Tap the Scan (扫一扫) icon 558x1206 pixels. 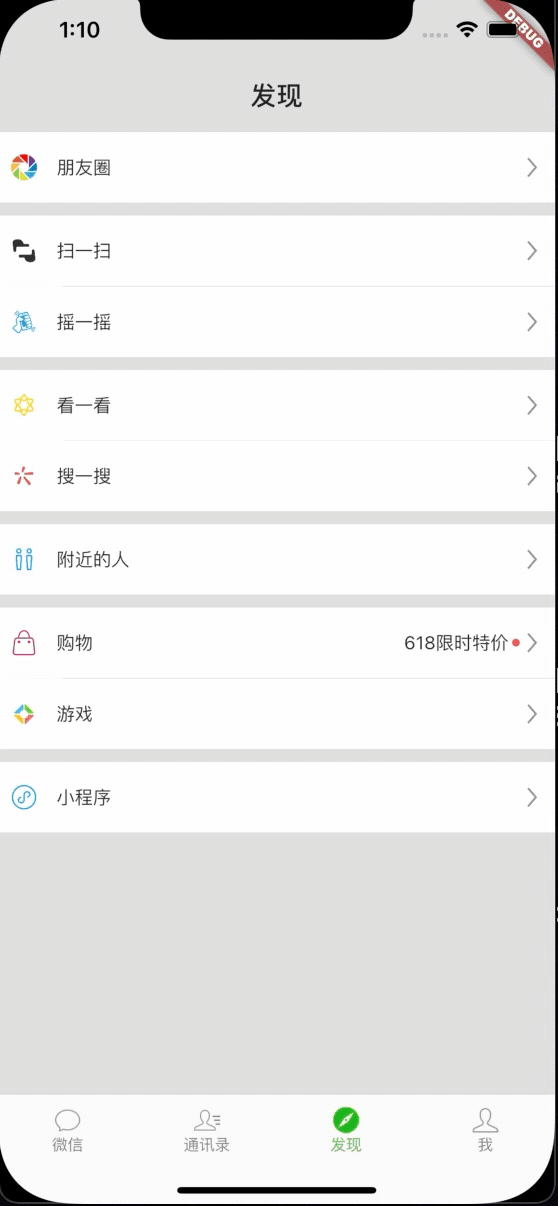pyautogui.click(x=24, y=251)
